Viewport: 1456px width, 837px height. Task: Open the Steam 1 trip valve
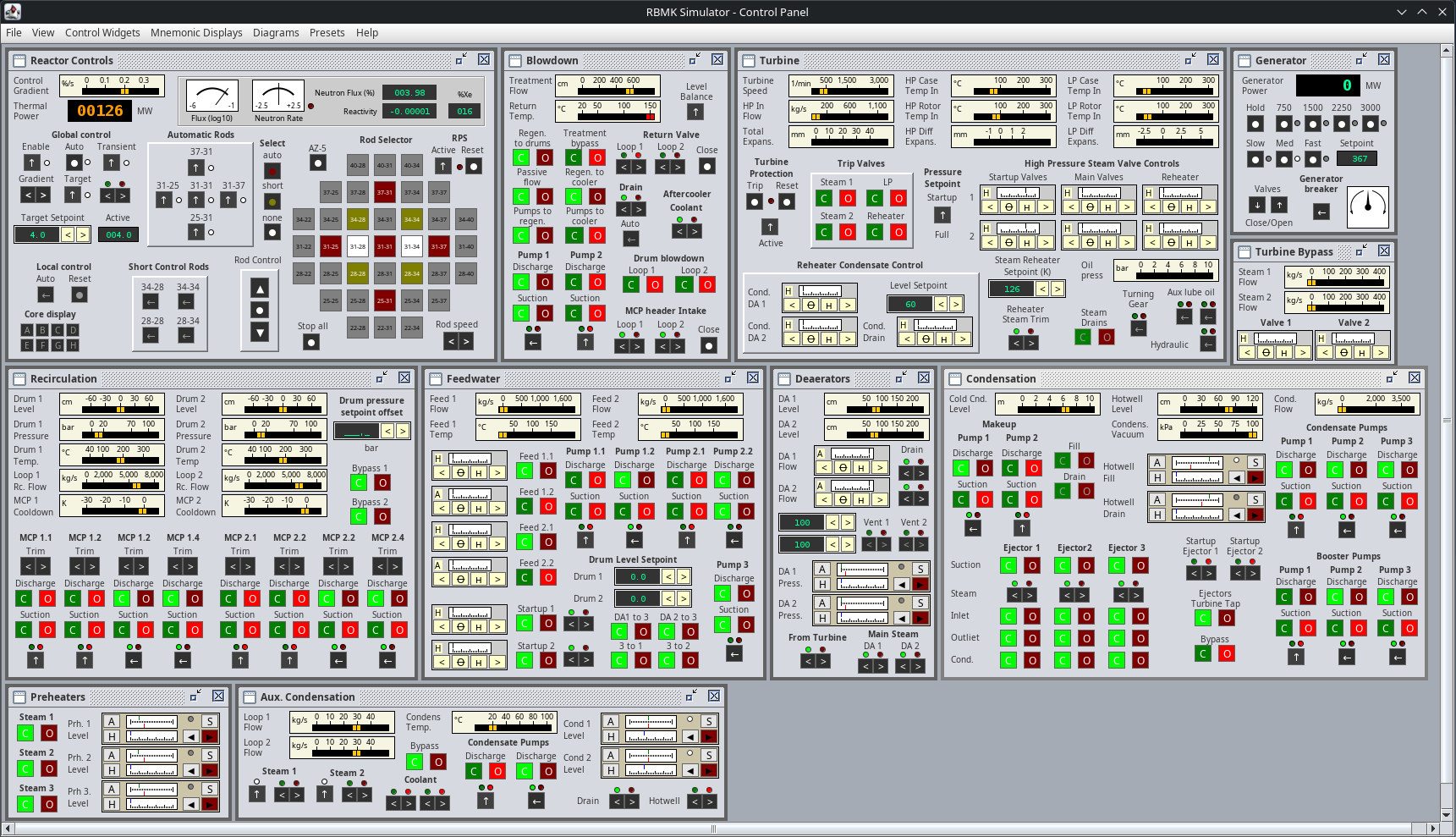coord(848,198)
